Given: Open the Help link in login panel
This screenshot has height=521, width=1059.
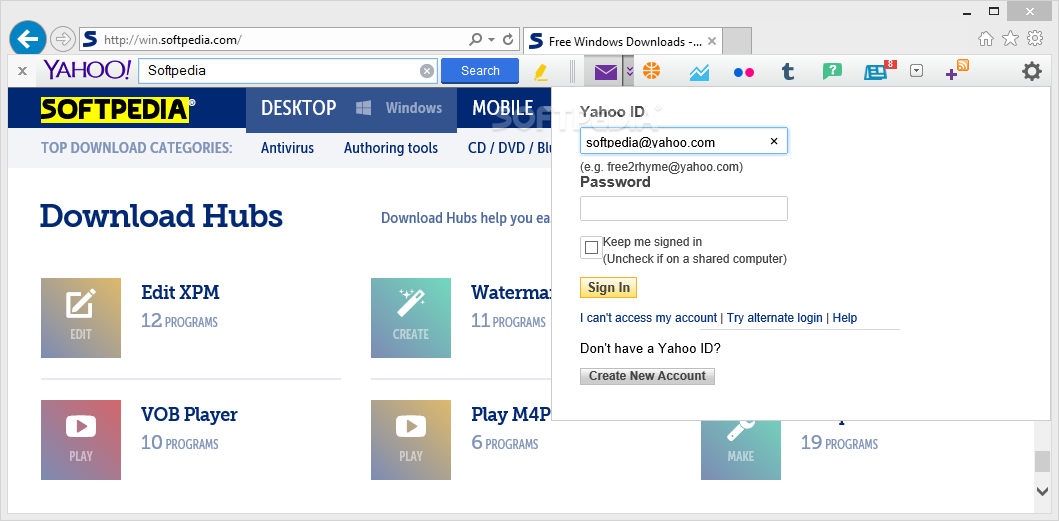Looking at the screenshot, I should (844, 318).
